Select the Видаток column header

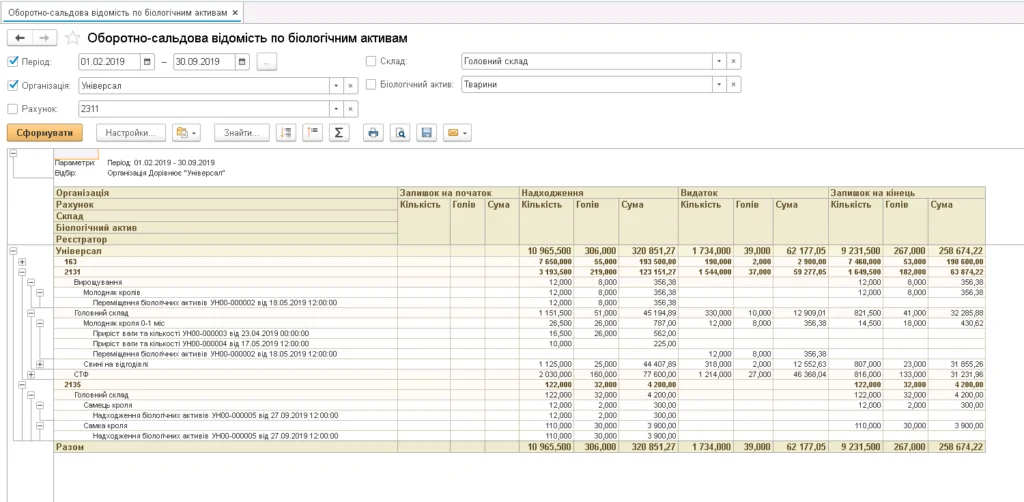pyautogui.click(x=753, y=193)
